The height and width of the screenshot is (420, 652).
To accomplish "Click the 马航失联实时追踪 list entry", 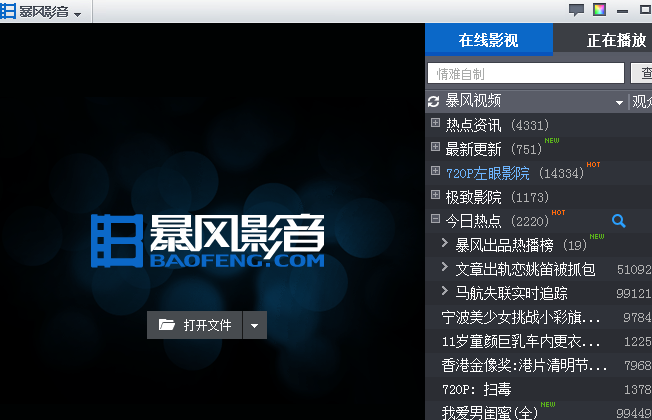I will 511,294.
